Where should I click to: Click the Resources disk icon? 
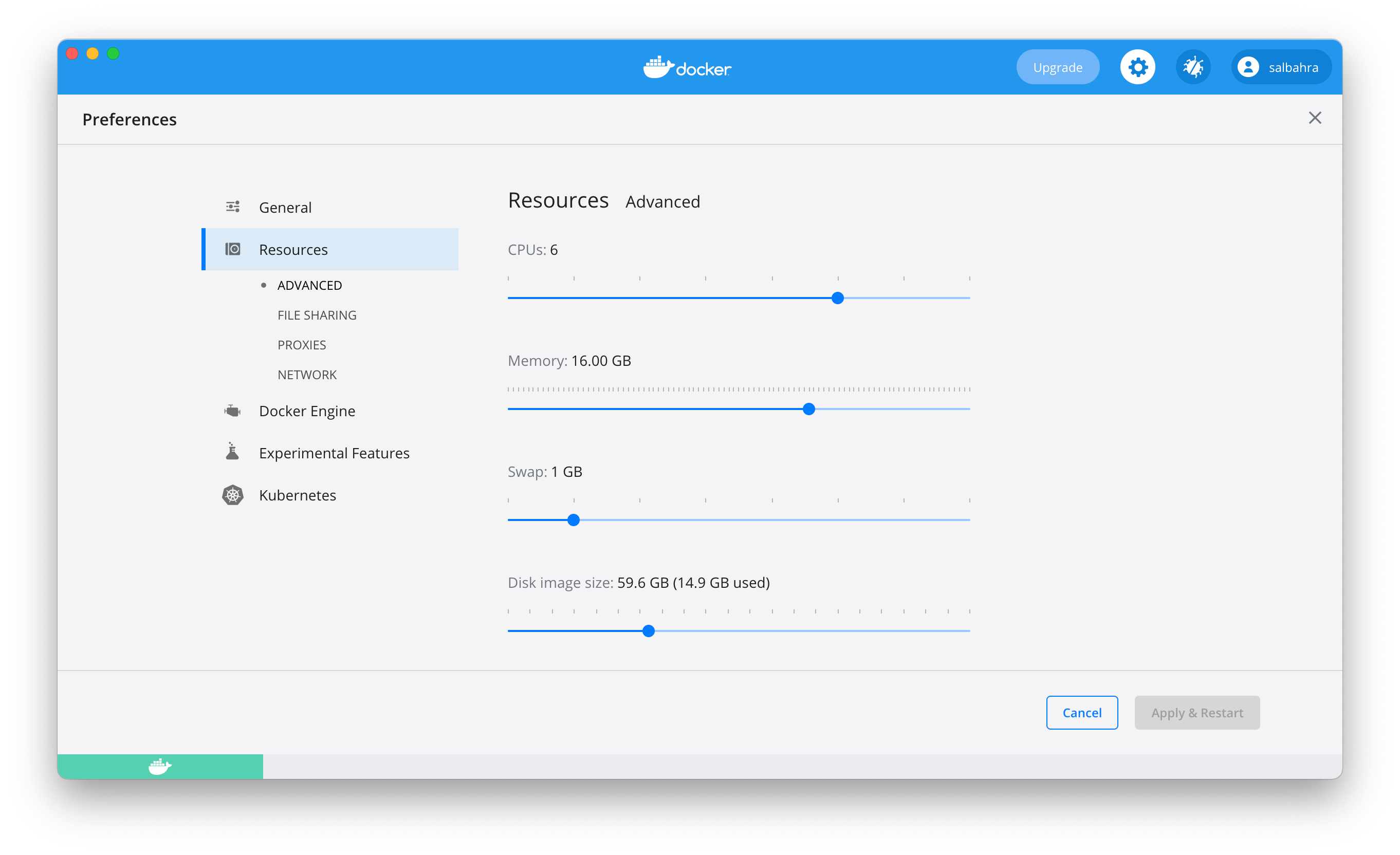232,249
